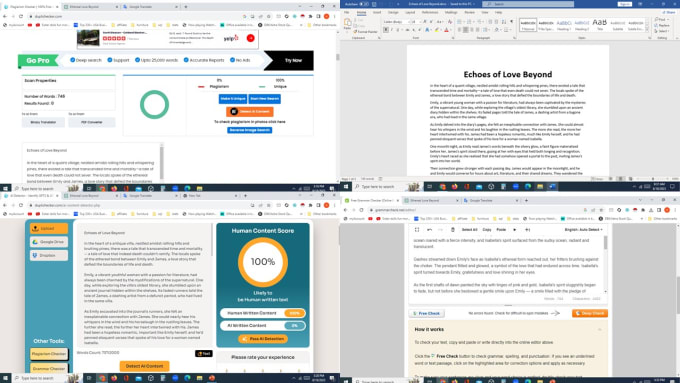Open the Review tab in Word

pos(470,13)
